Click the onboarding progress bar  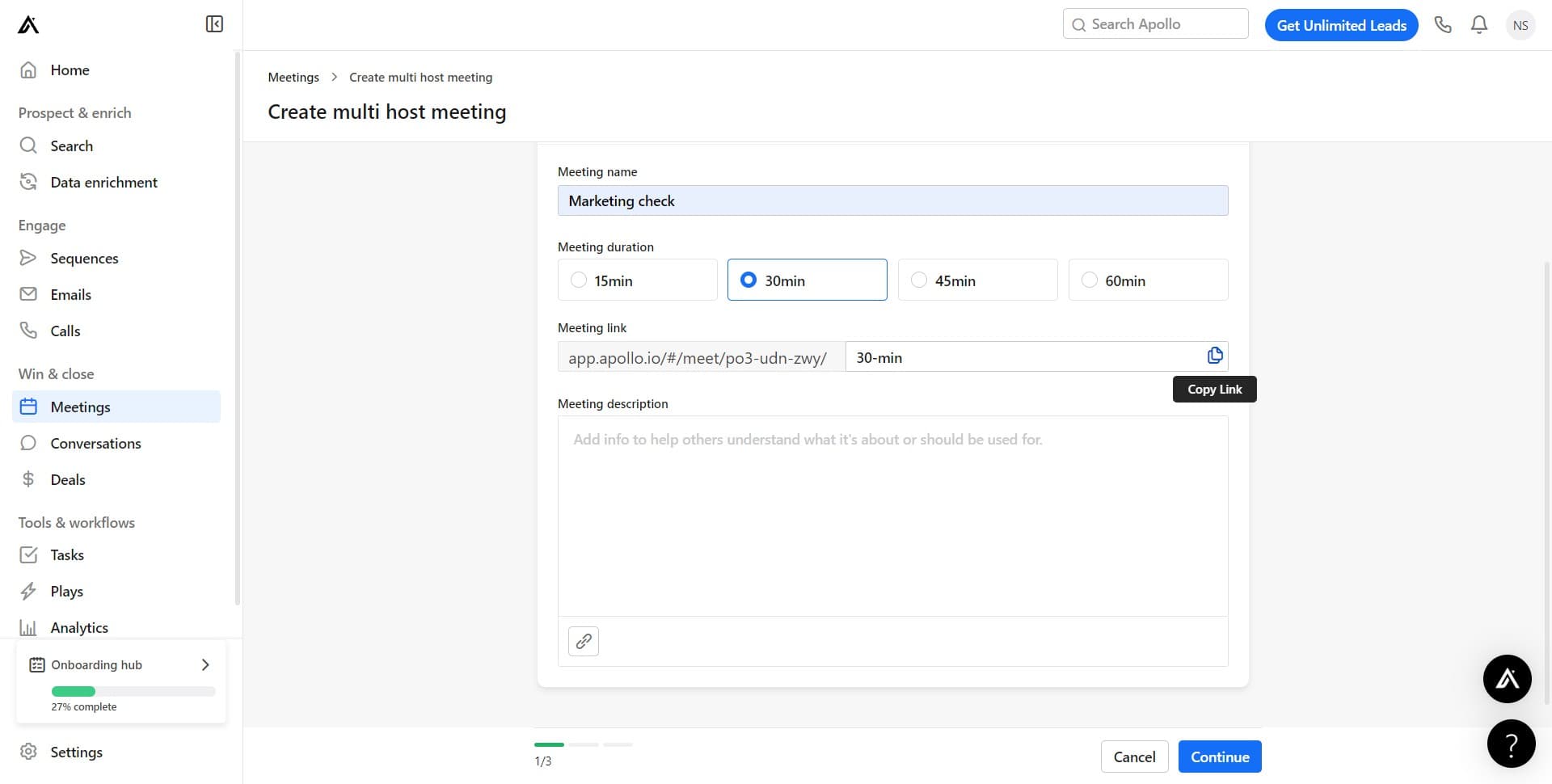133,692
